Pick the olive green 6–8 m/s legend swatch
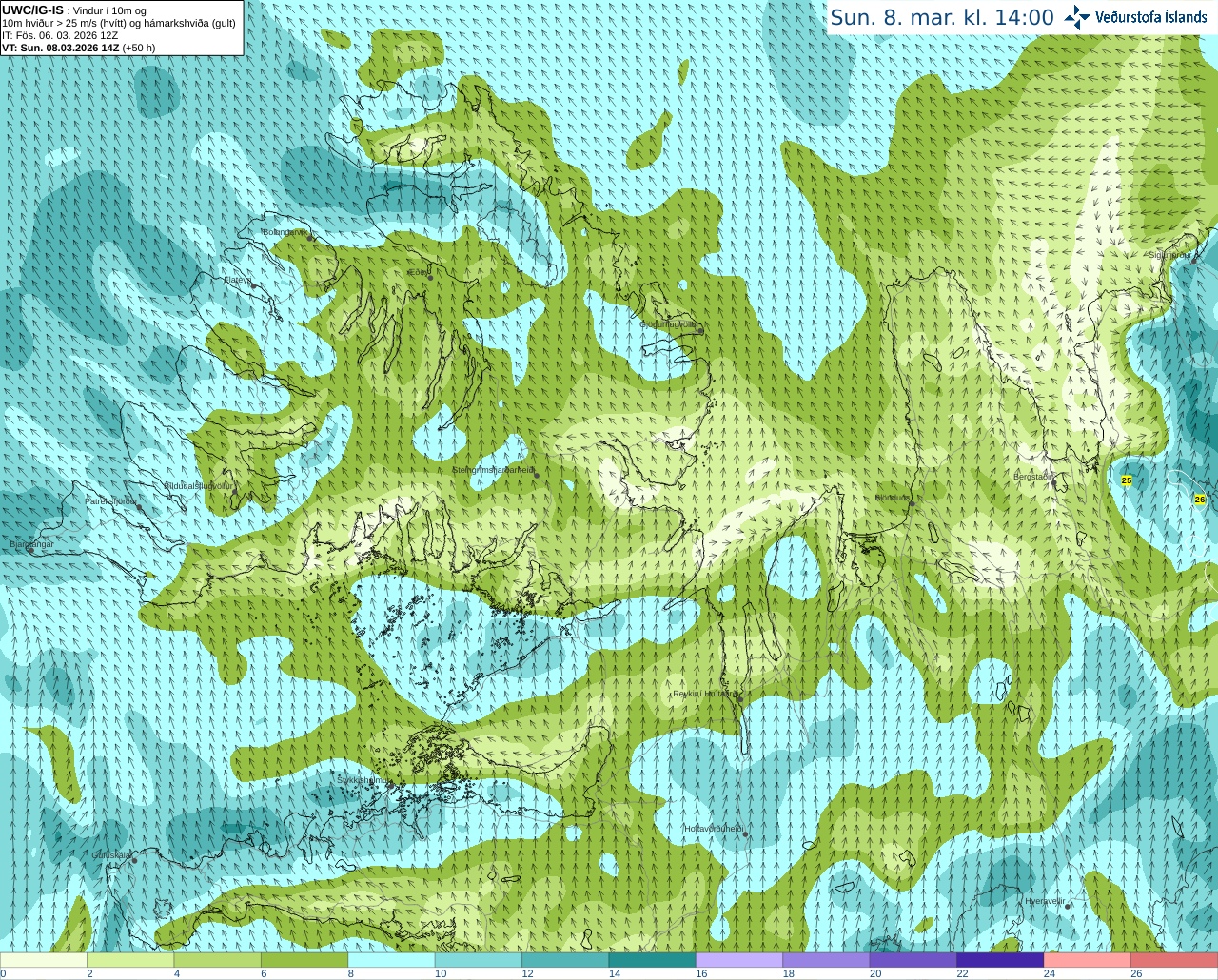The width and height of the screenshot is (1218, 980). coord(304,960)
